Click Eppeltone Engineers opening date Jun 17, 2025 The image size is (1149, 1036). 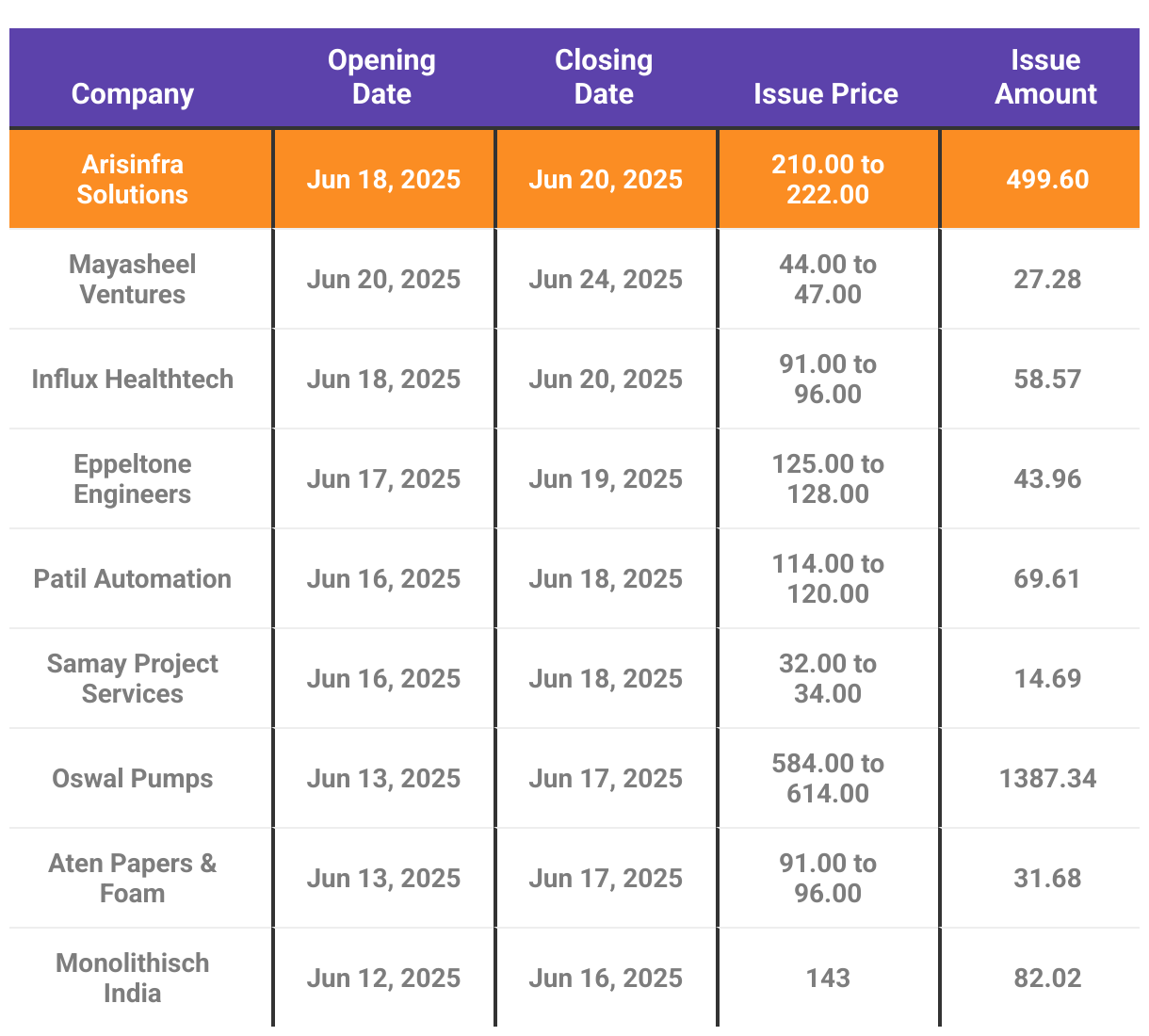[x=383, y=478]
